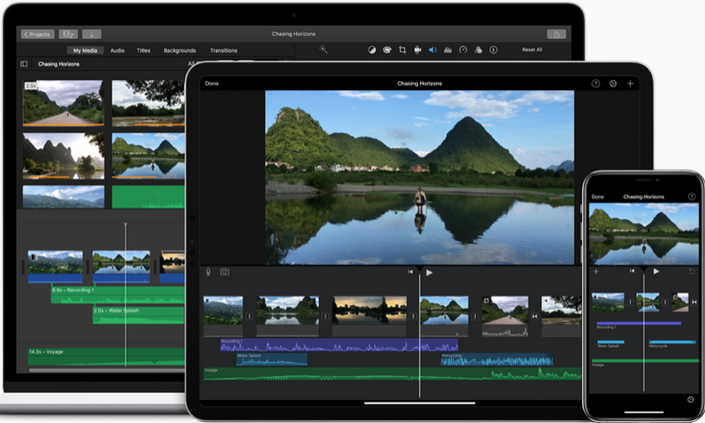Skip to beginning on the iPhone
This screenshot has width=705, height=423.
click(632, 271)
